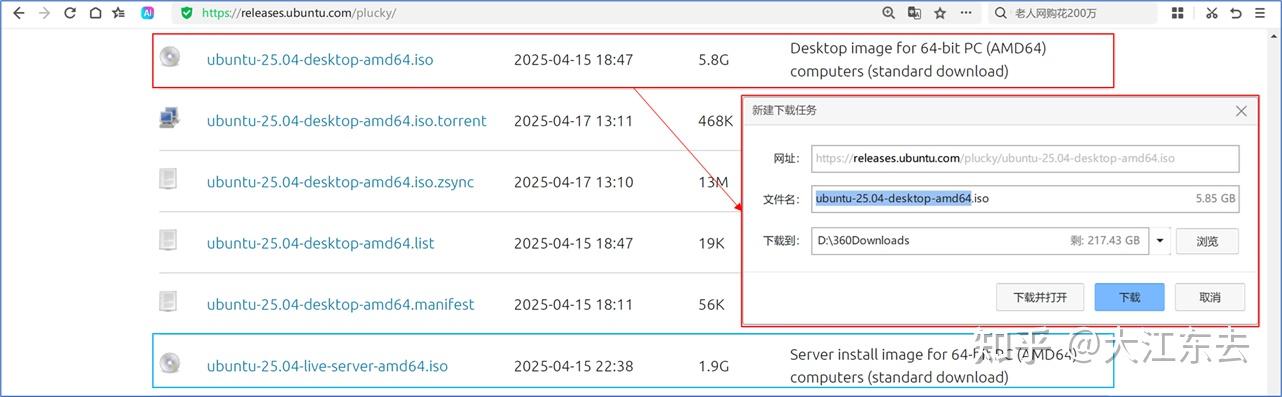Click the undo closed tab arrow

[x=1236, y=13]
